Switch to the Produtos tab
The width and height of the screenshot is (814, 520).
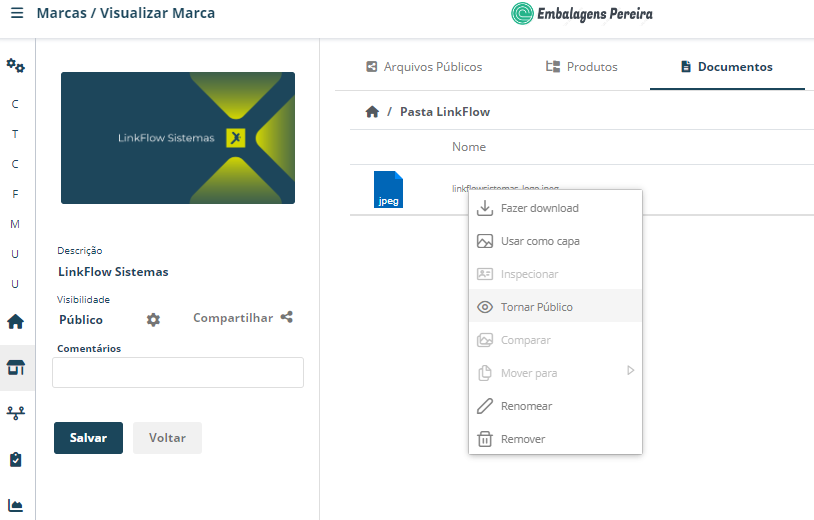click(581, 67)
